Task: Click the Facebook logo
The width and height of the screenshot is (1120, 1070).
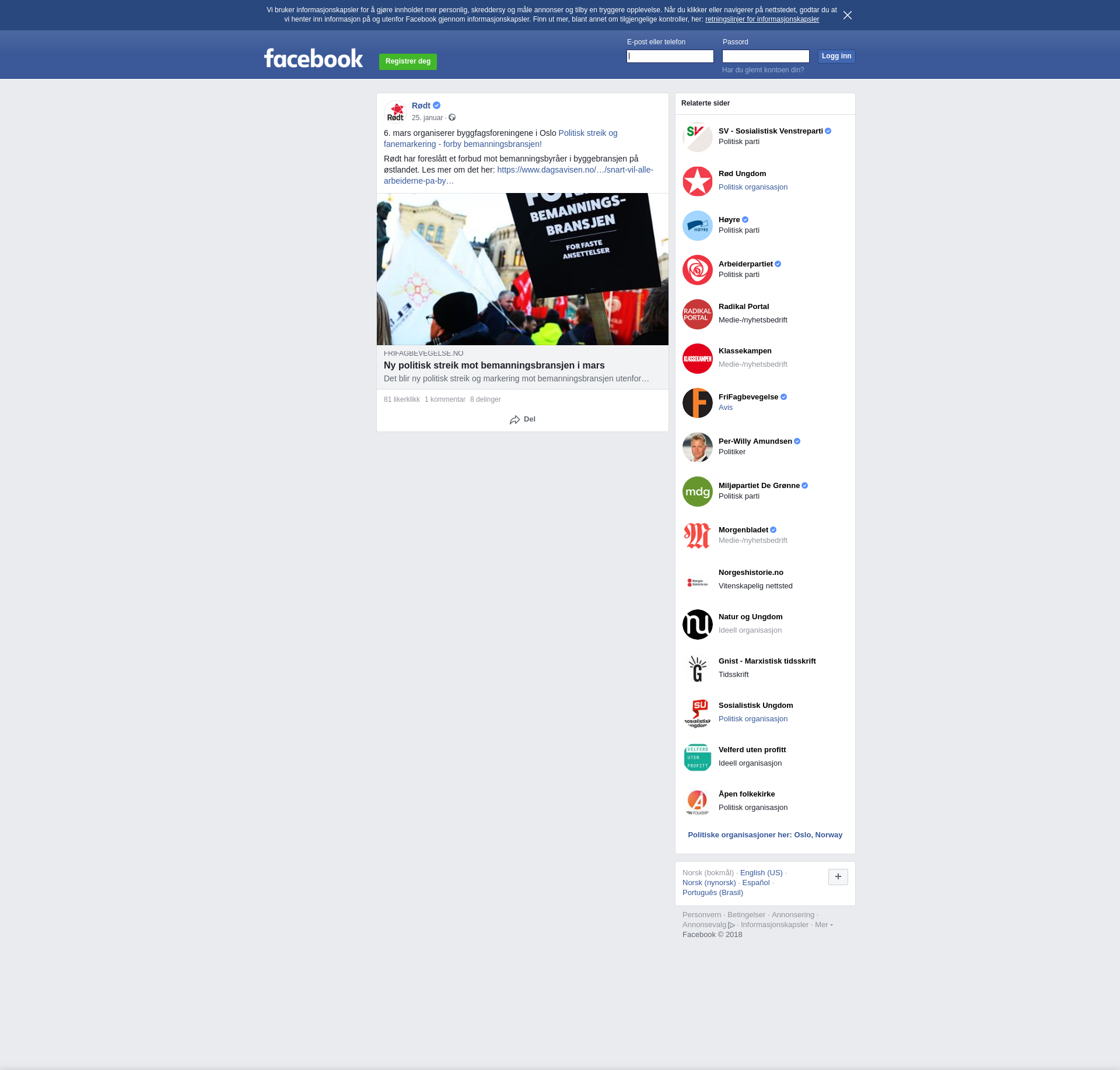Action: (x=313, y=58)
